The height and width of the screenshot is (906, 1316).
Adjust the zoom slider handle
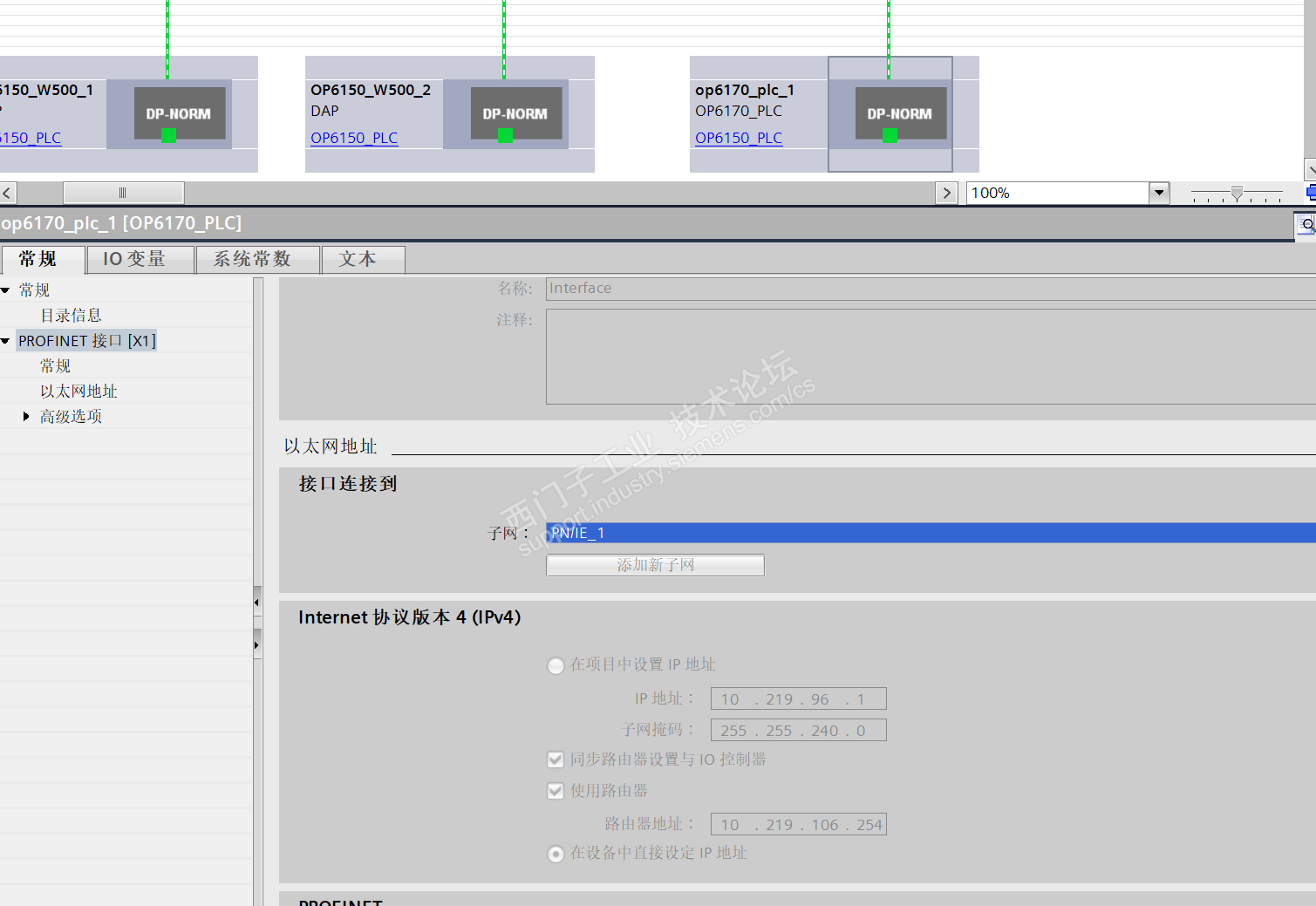pyautogui.click(x=1237, y=193)
